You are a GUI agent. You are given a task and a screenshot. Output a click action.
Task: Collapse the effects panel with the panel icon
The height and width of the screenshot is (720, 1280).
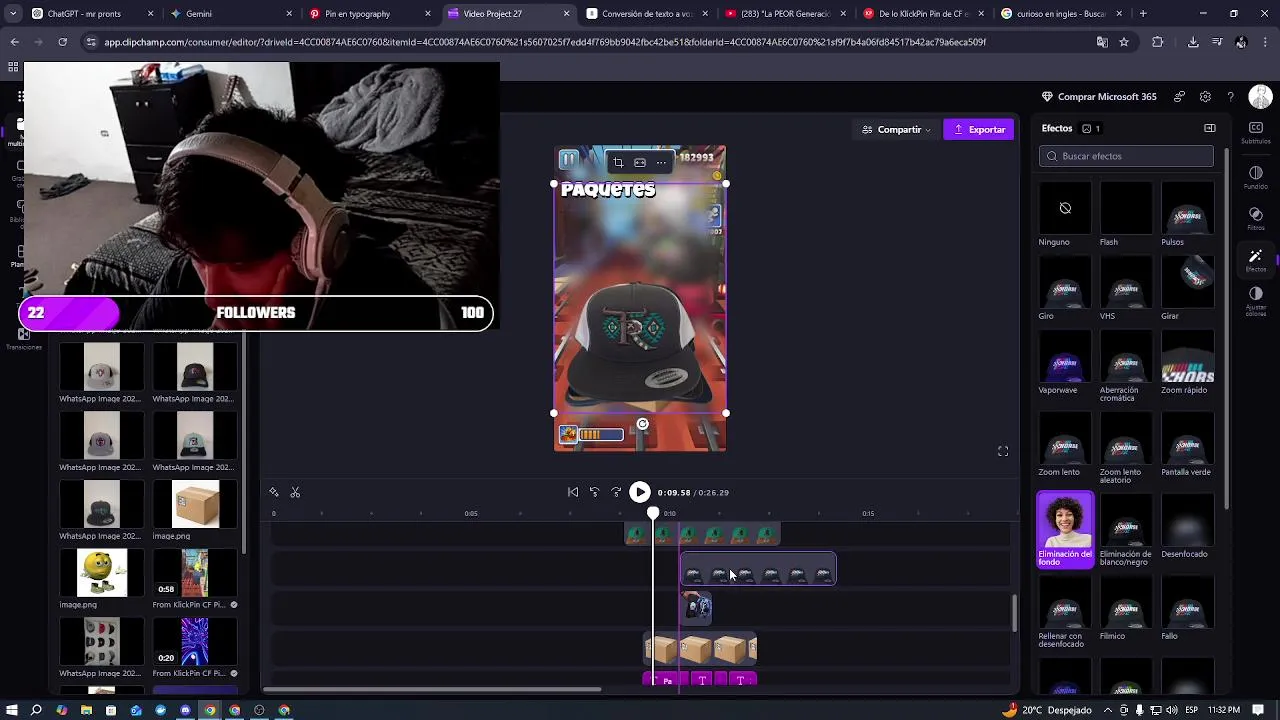(x=1210, y=128)
